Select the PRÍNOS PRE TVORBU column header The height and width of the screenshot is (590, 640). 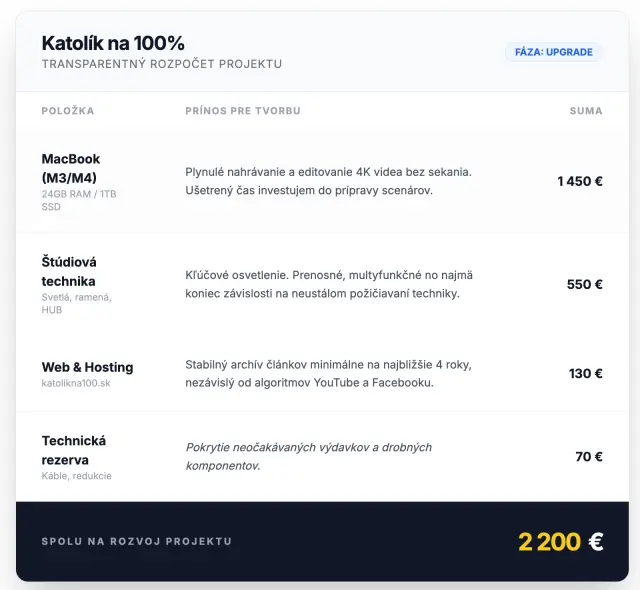[243, 111]
